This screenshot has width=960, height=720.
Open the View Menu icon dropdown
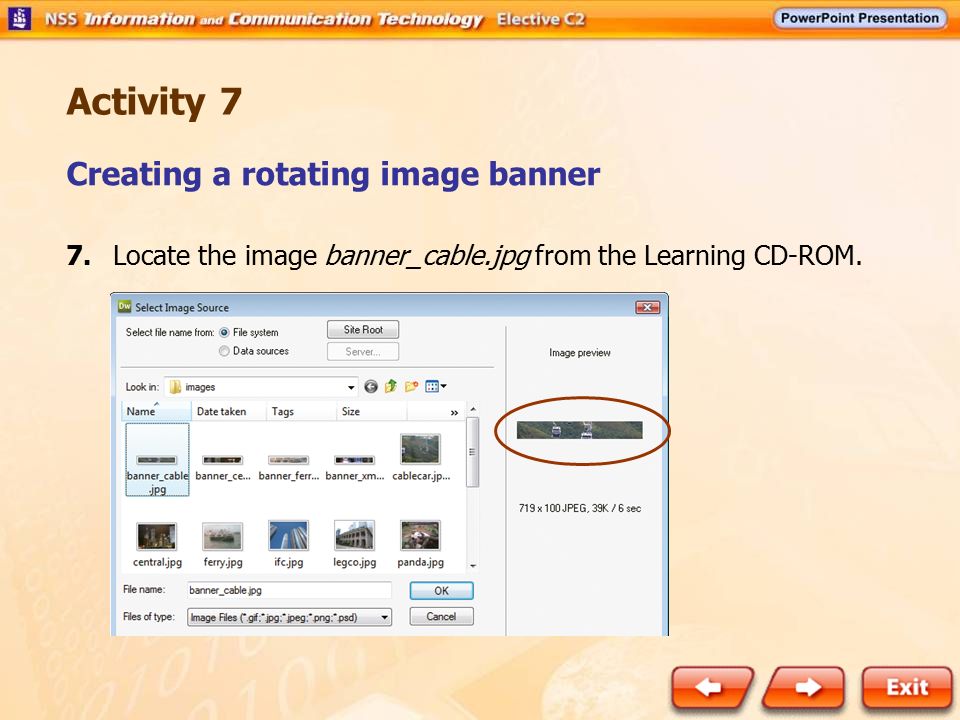click(x=436, y=386)
